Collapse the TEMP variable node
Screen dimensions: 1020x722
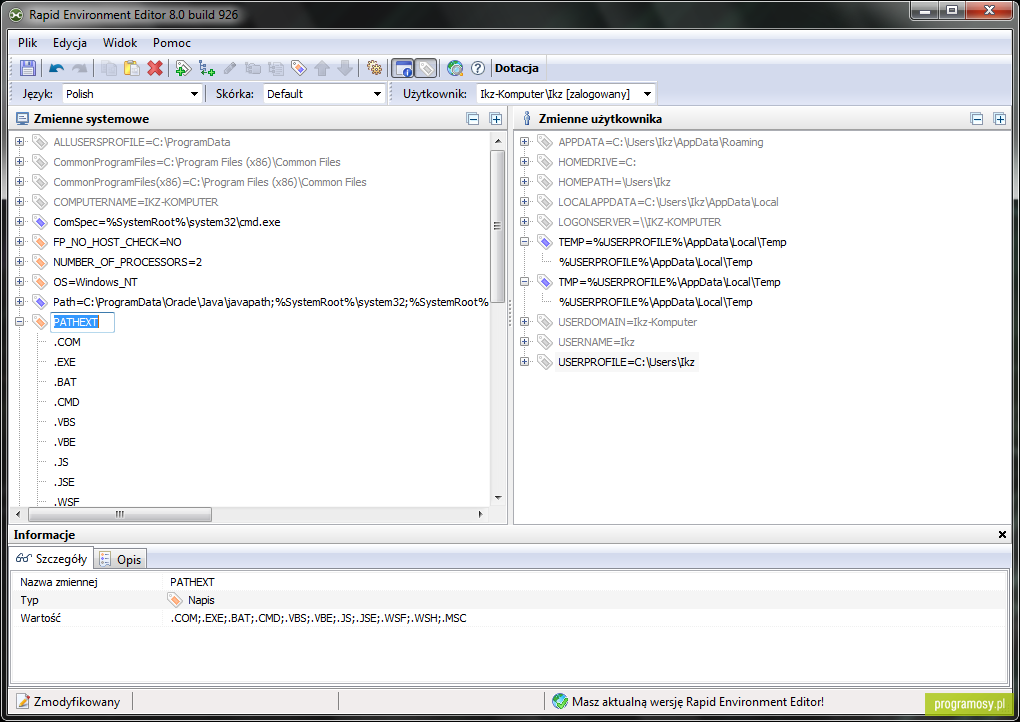pos(524,242)
